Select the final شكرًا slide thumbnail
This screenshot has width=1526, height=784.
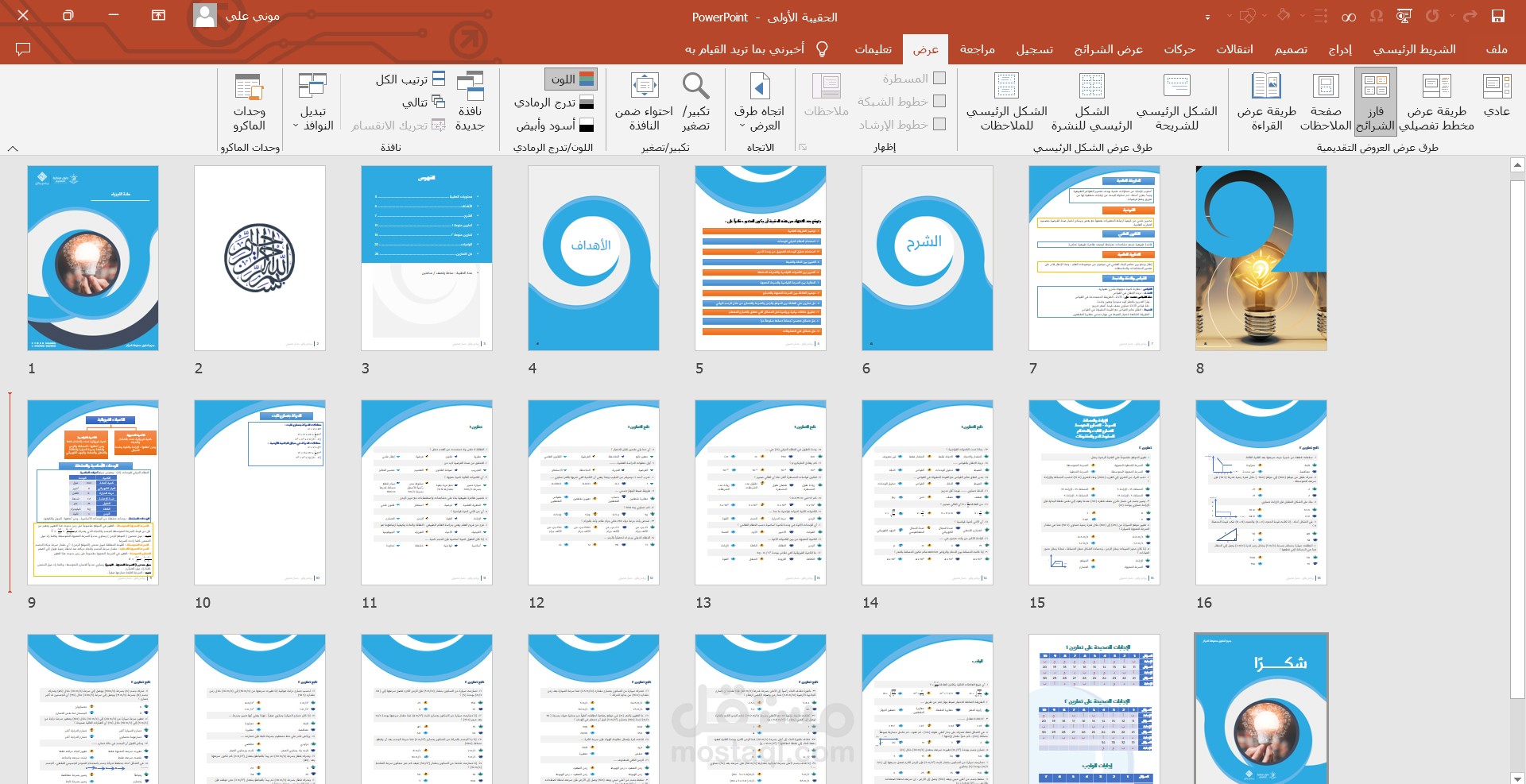click(1261, 709)
